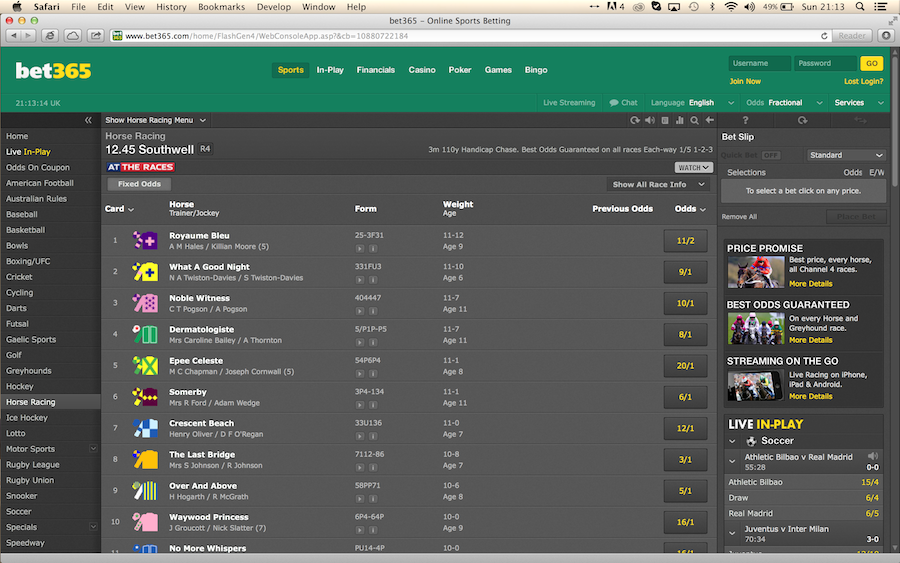The width and height of the screenshot is (900, 563).
Task: Open the WATCH dropdown button
Action: pos(693,168)
